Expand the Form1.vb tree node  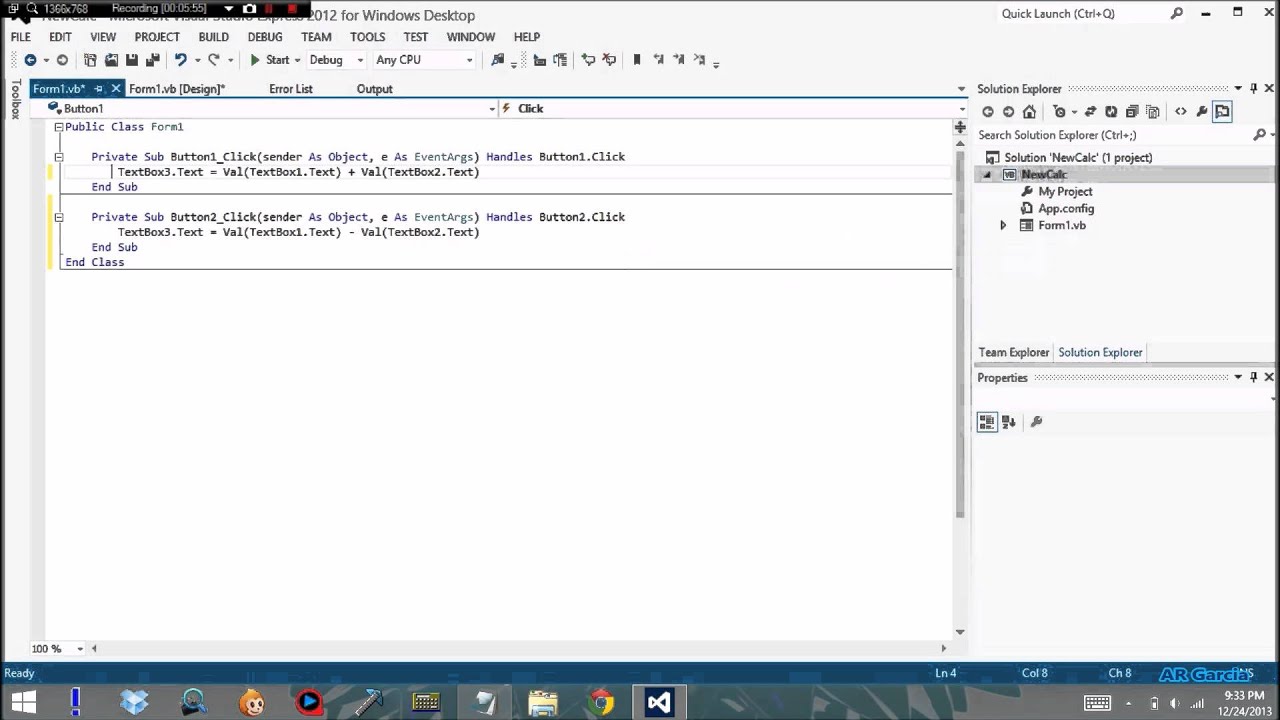point(1003,226)
